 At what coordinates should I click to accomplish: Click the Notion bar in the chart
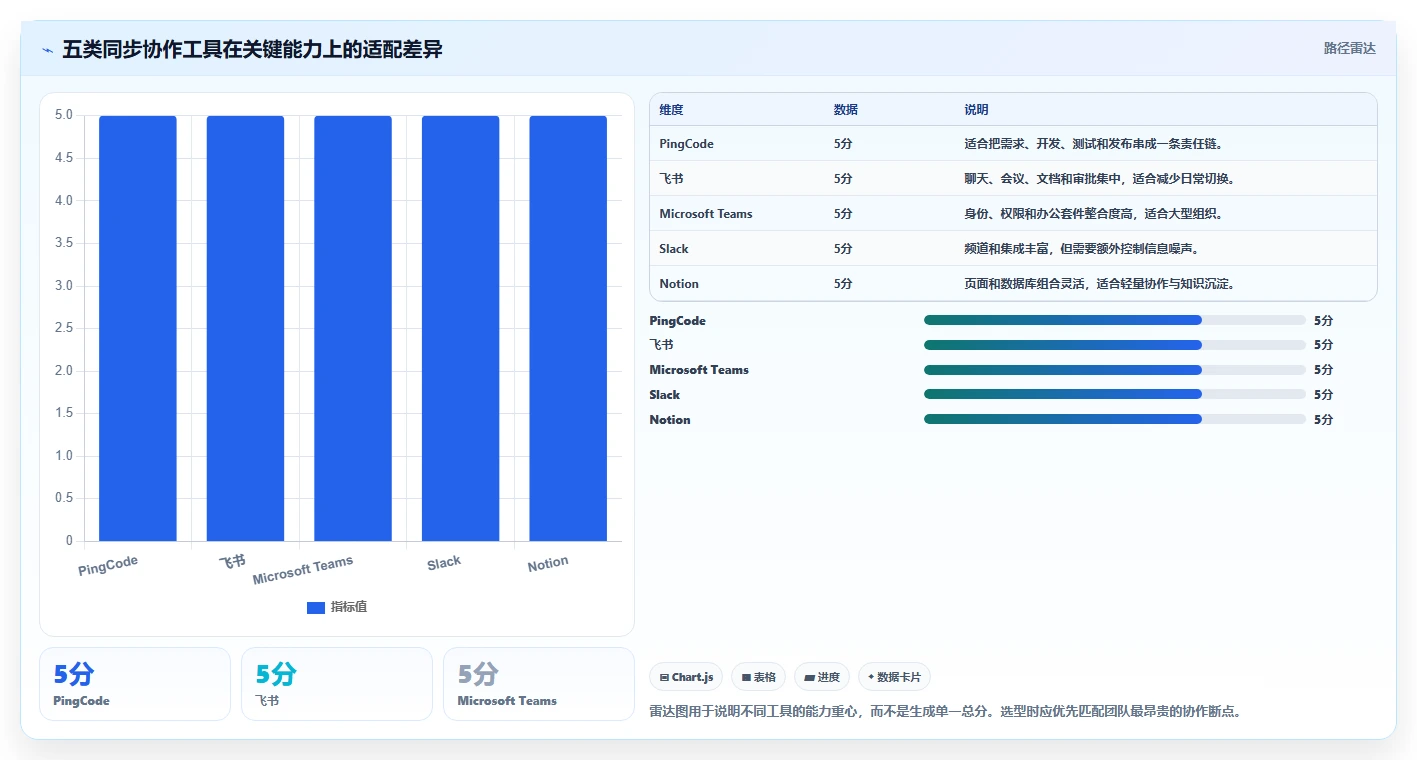(568, 328)
